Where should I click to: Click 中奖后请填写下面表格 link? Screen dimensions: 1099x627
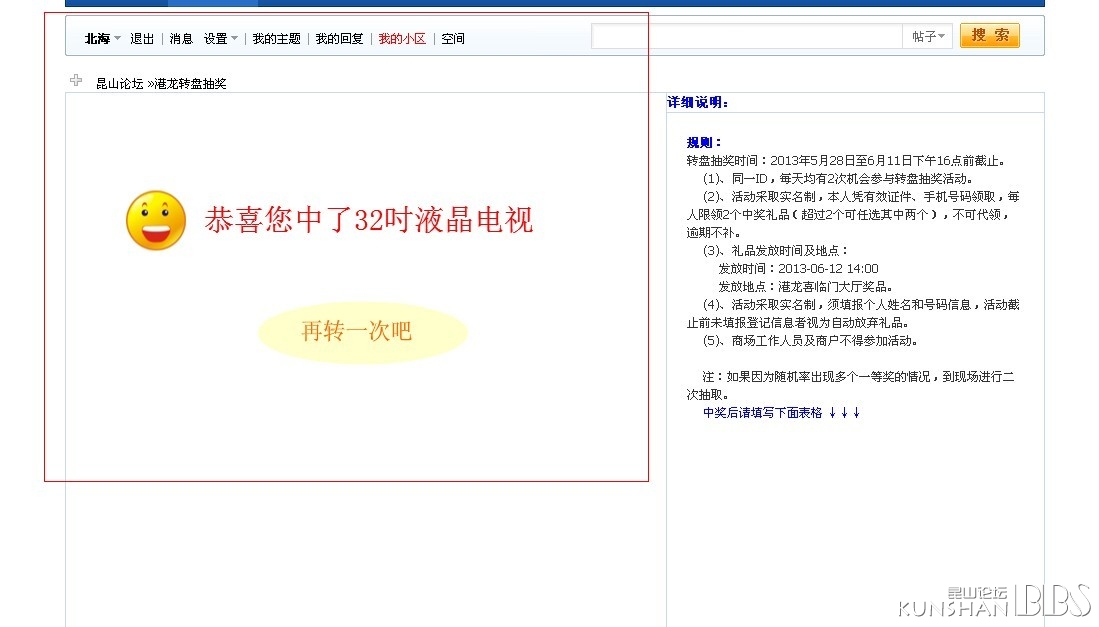click(x=781, y=413)
